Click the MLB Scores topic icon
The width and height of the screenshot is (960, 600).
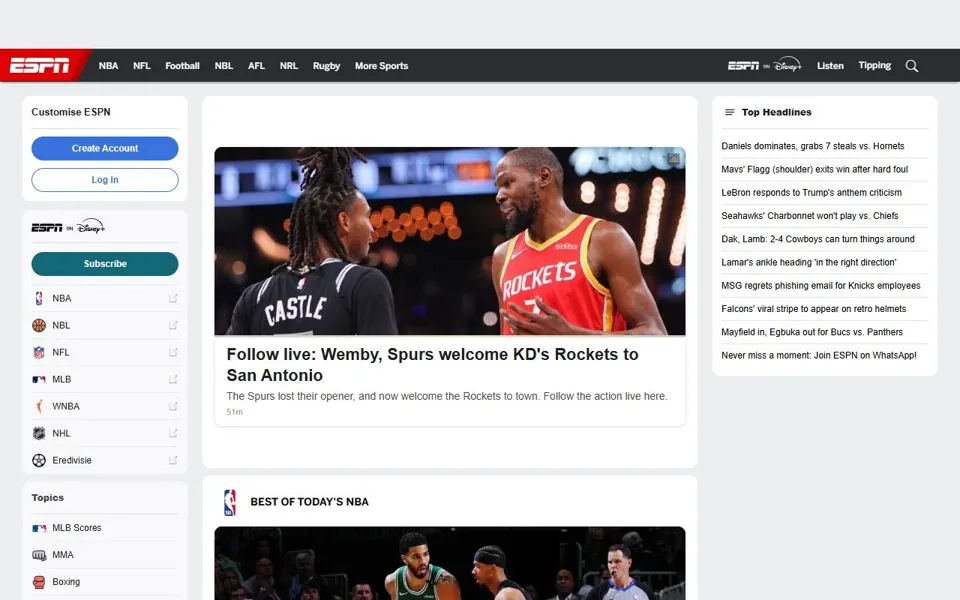pos(39,528)
